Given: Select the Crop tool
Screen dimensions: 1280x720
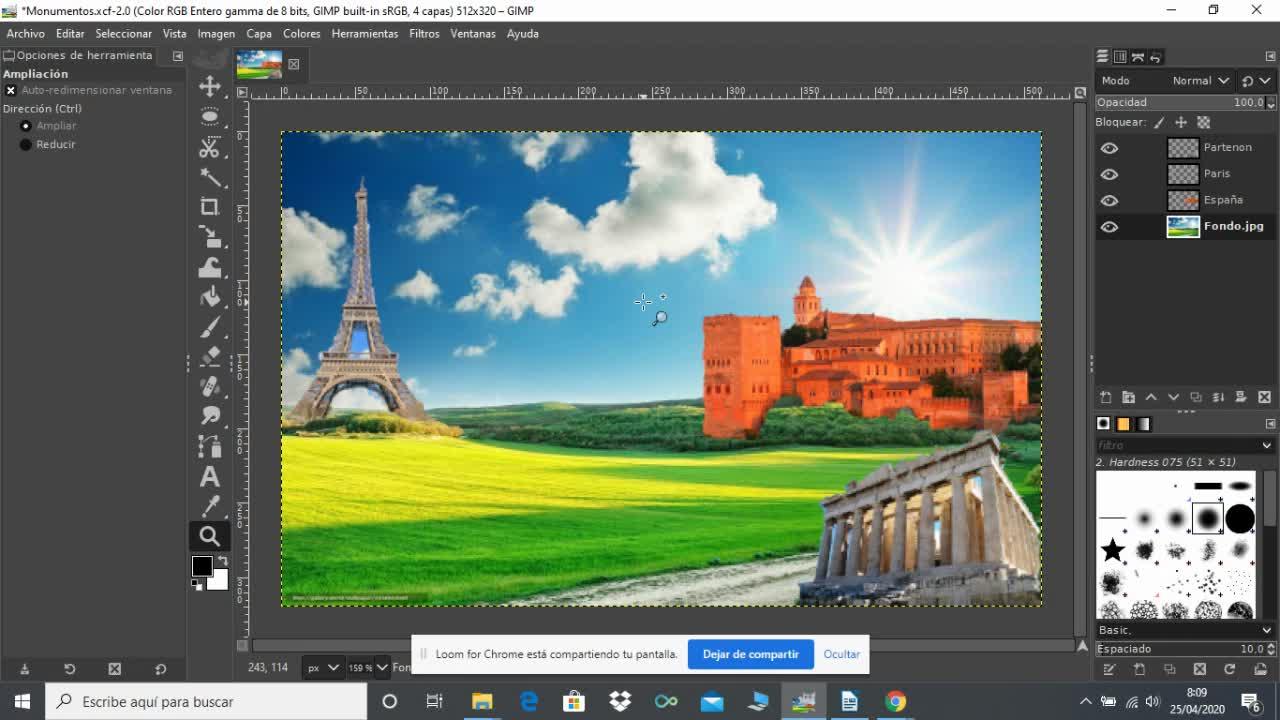Looking at the screenshot, I should [210, 207].
